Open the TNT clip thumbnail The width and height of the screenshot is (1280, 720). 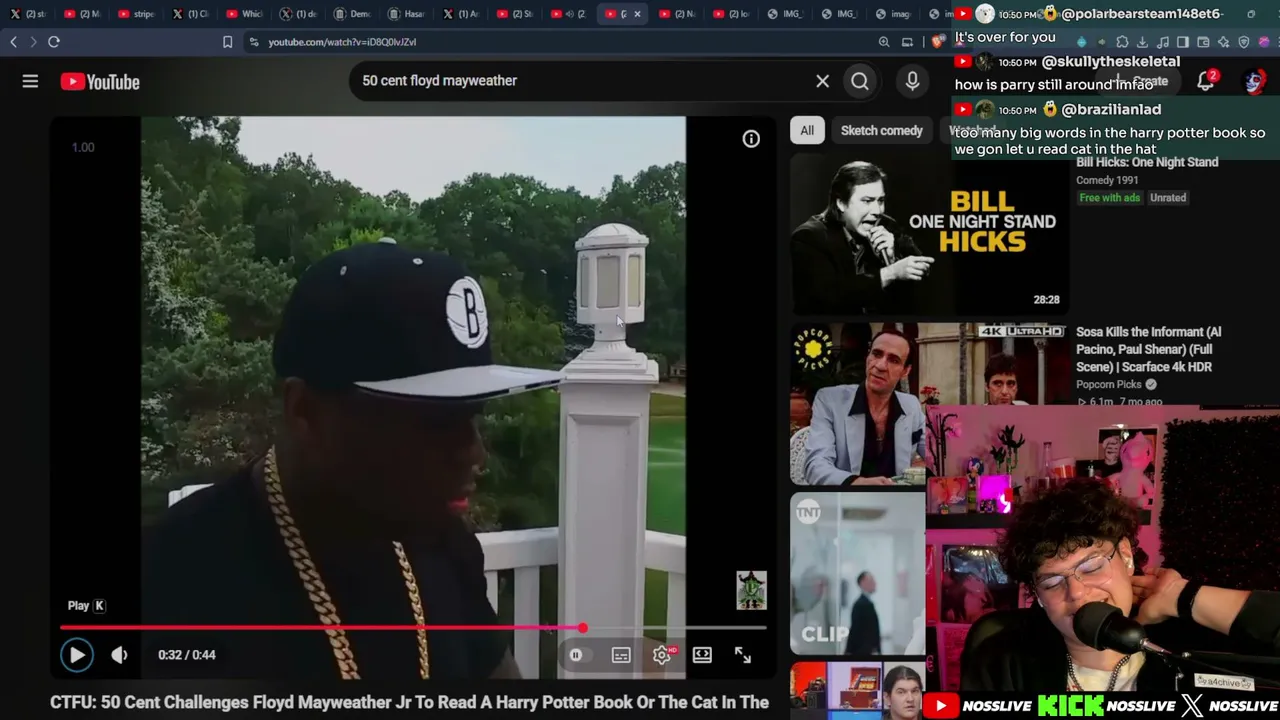(858, 573)
